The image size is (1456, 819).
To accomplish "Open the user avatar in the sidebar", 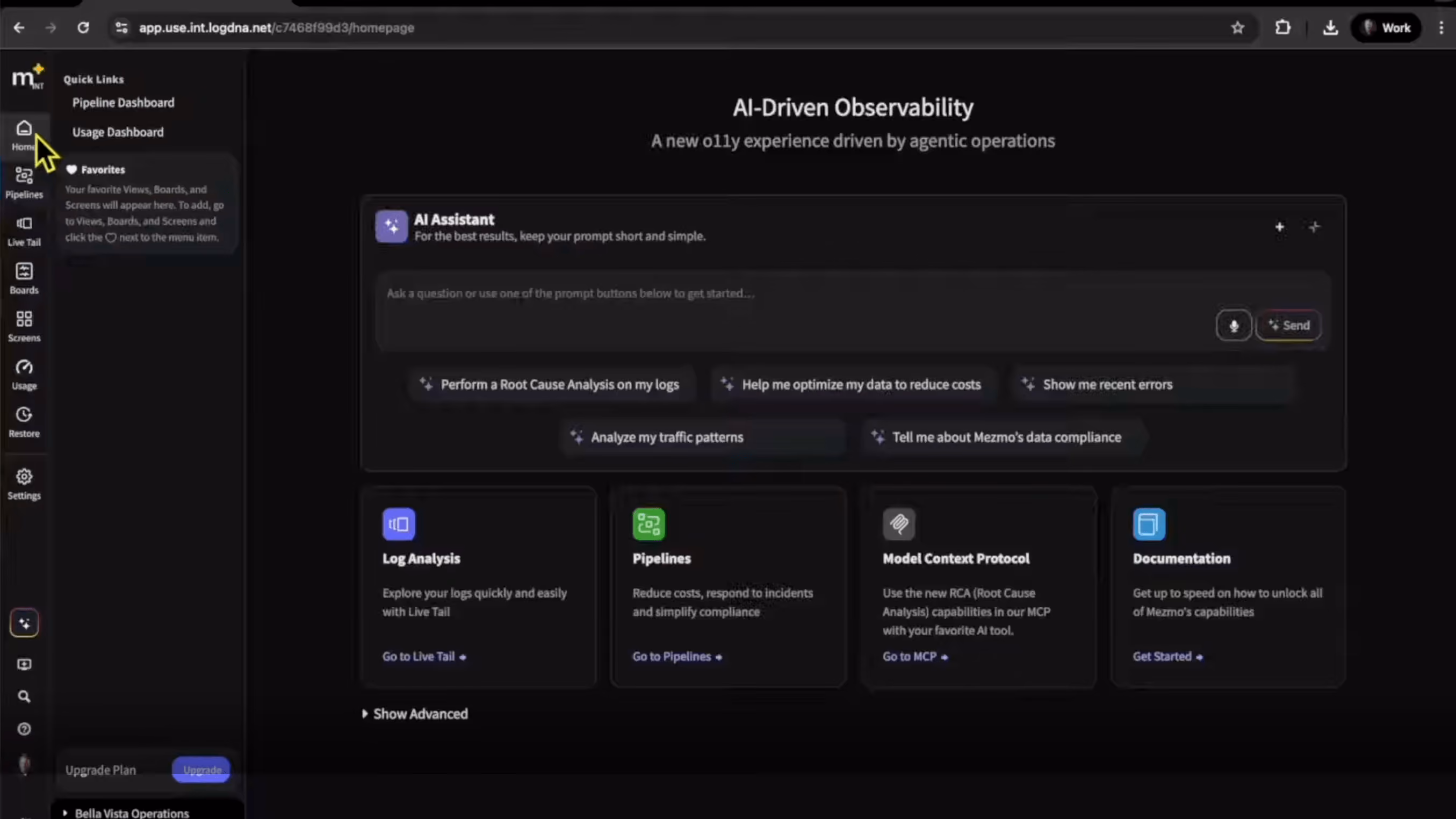I will pos(24,765).
